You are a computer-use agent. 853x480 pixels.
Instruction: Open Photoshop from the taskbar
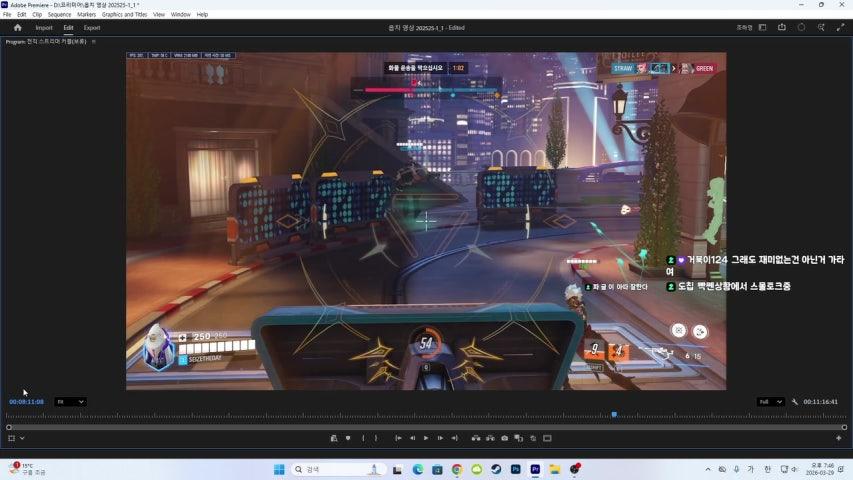[516, 469]
